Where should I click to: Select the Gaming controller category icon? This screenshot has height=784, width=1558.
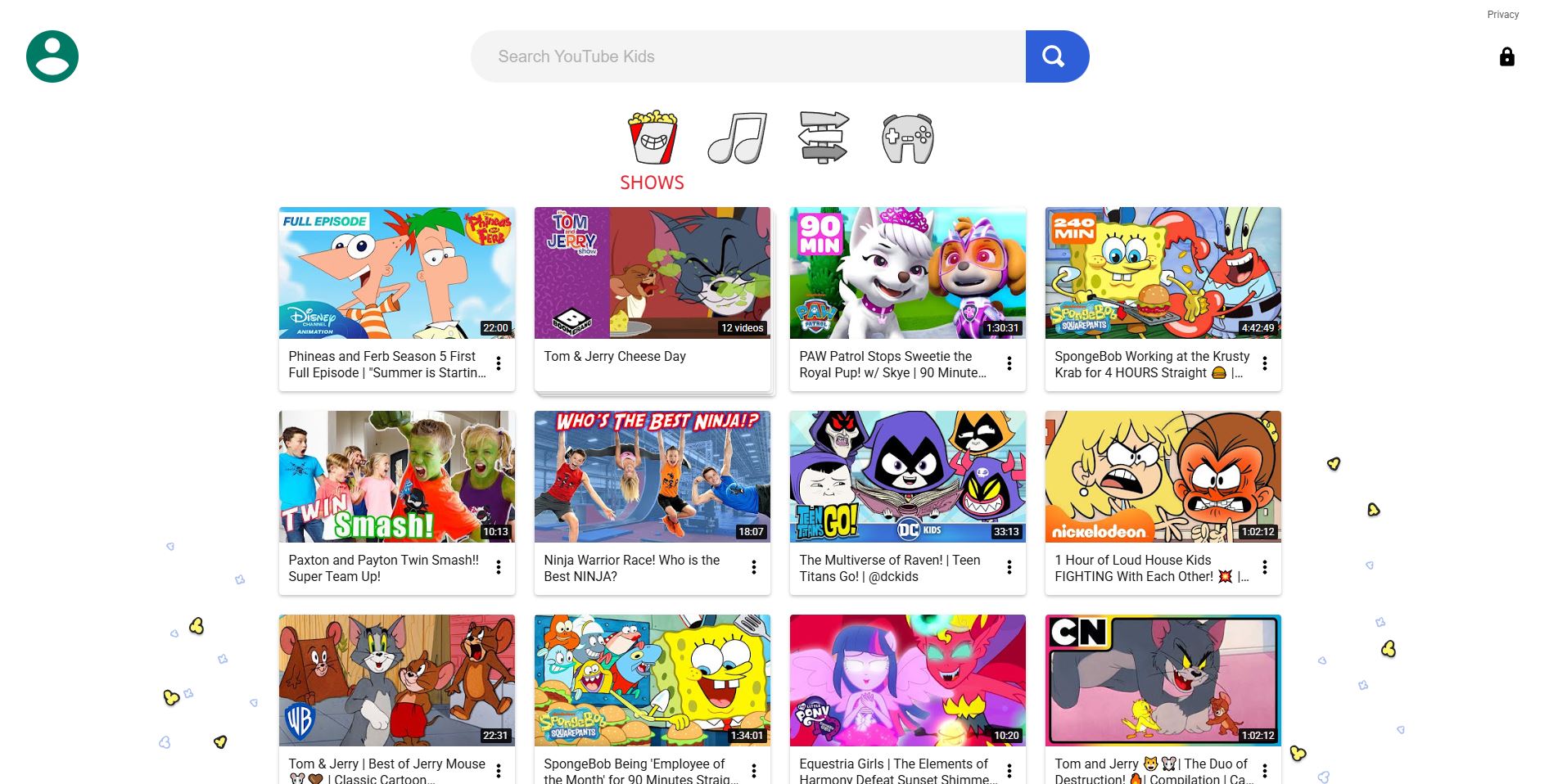tap(905, 137)
